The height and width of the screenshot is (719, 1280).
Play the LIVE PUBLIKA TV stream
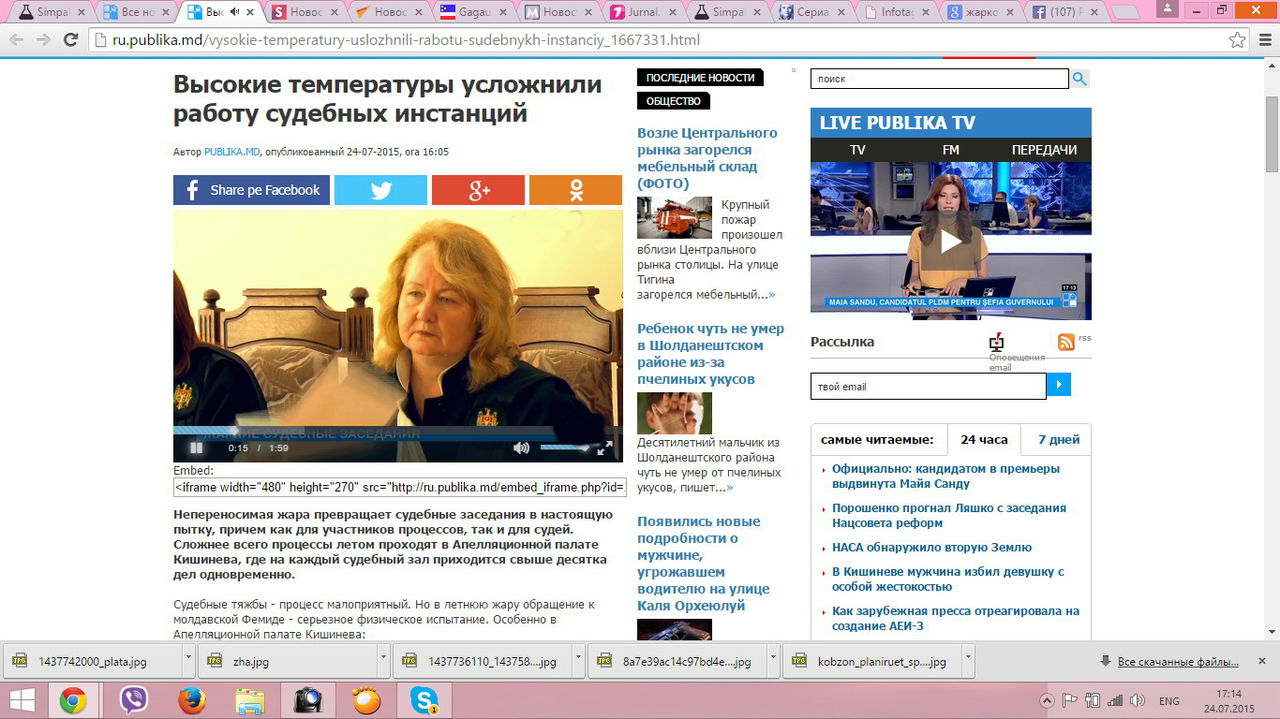[x=950, y=241]
